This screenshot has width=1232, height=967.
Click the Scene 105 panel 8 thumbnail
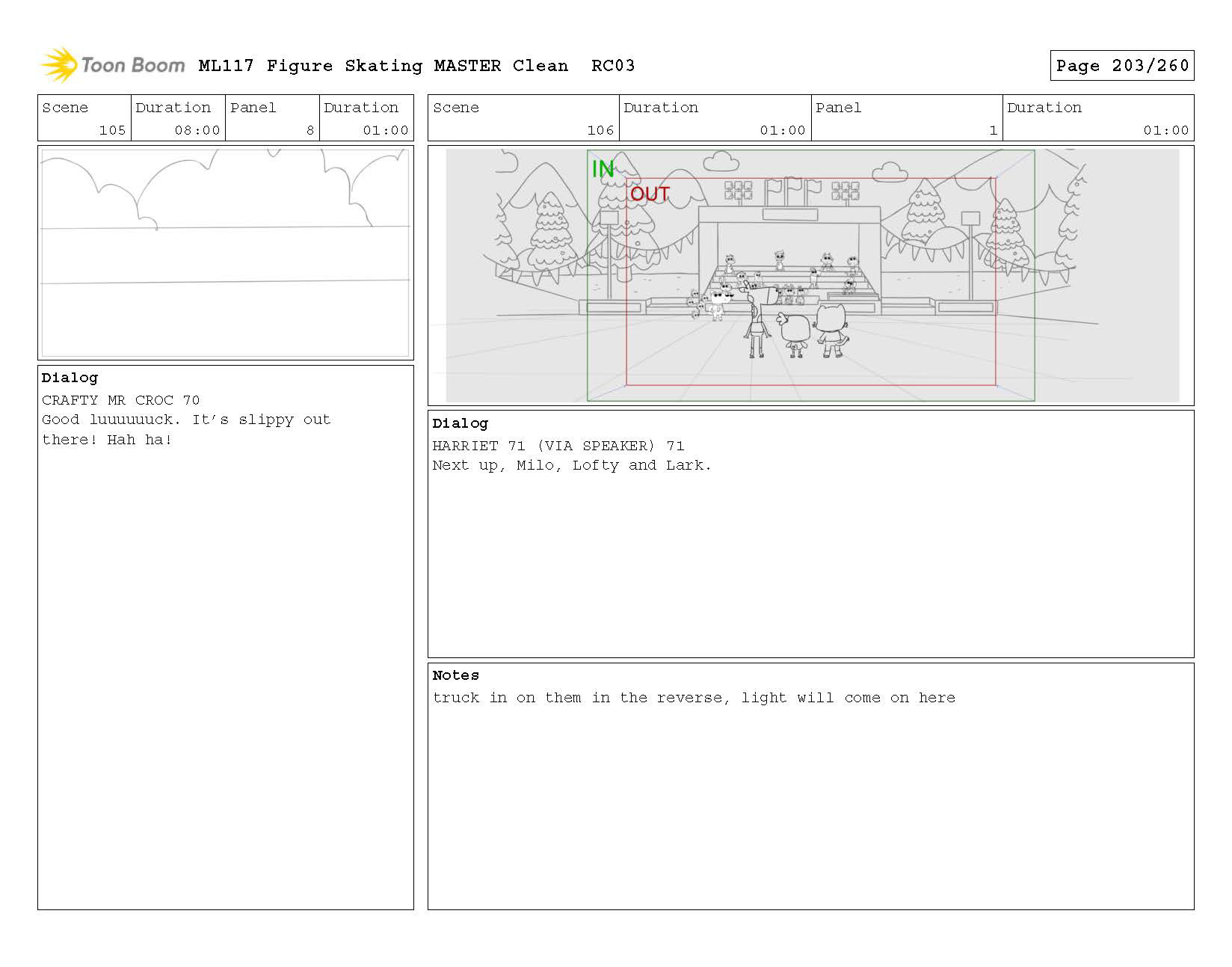pos(226,253)
